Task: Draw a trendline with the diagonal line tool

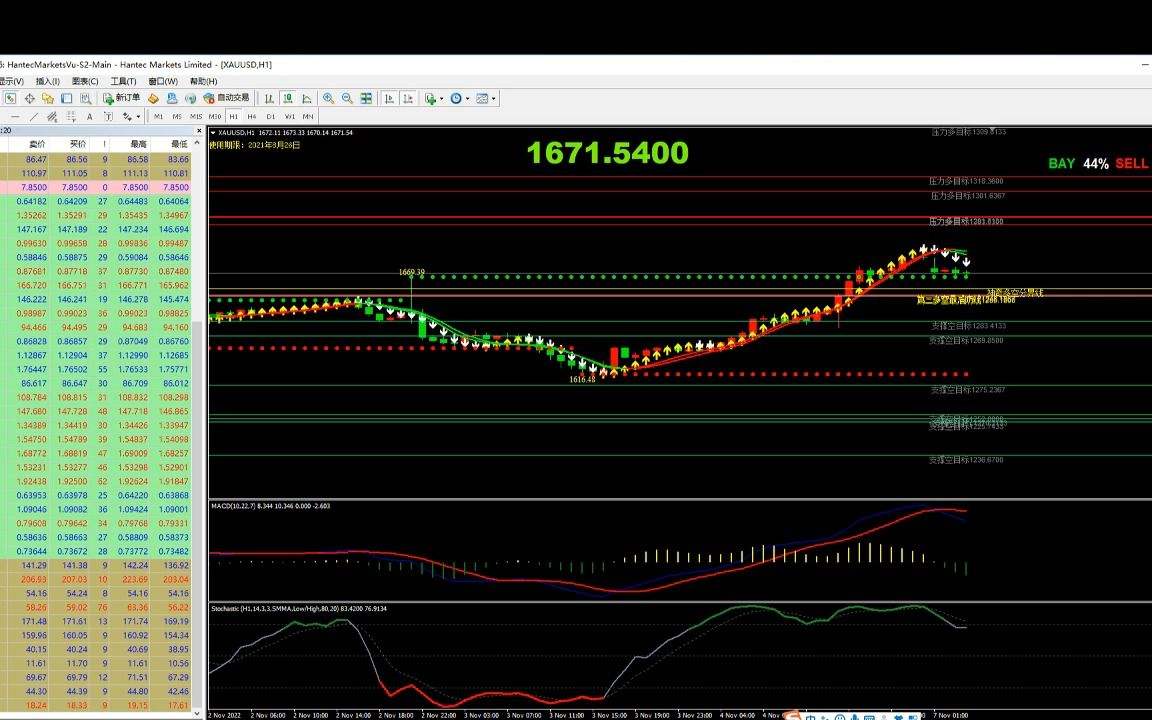Action: tap(33, 116)
